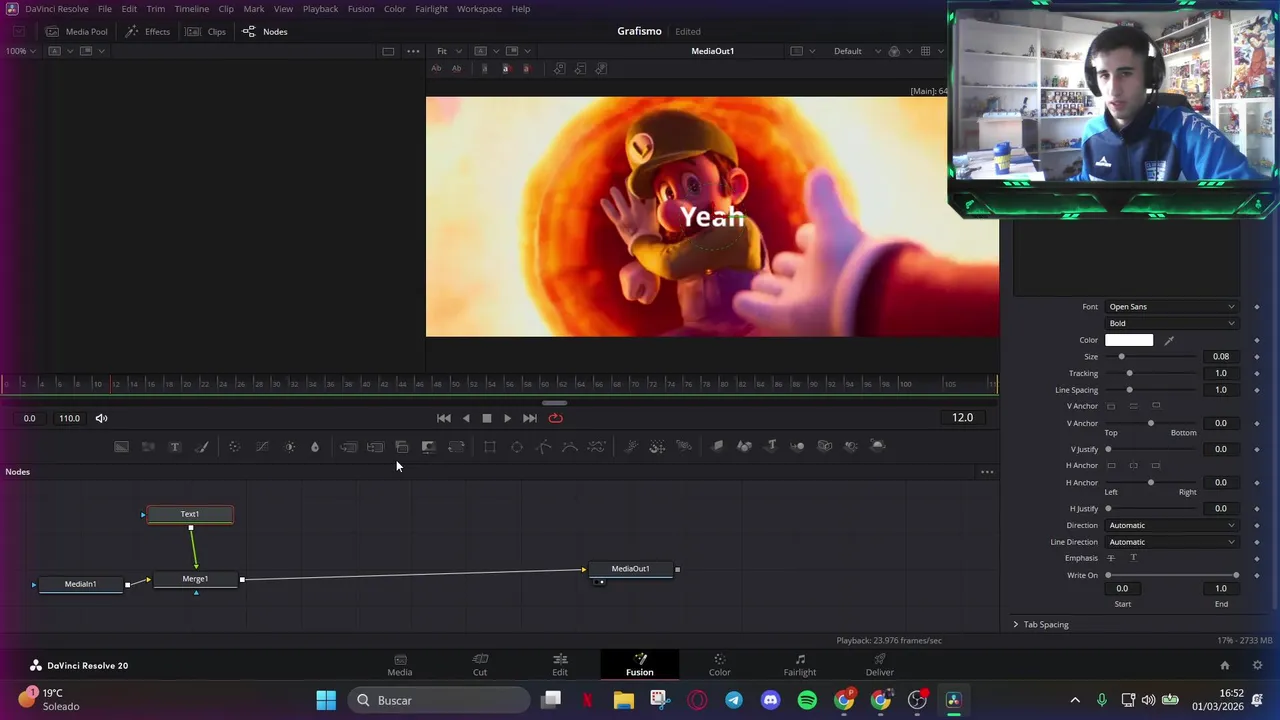This screenshot has height=720, width=1280.
Task: Add a B-Spline mask tool
Action: coord(570,447)
